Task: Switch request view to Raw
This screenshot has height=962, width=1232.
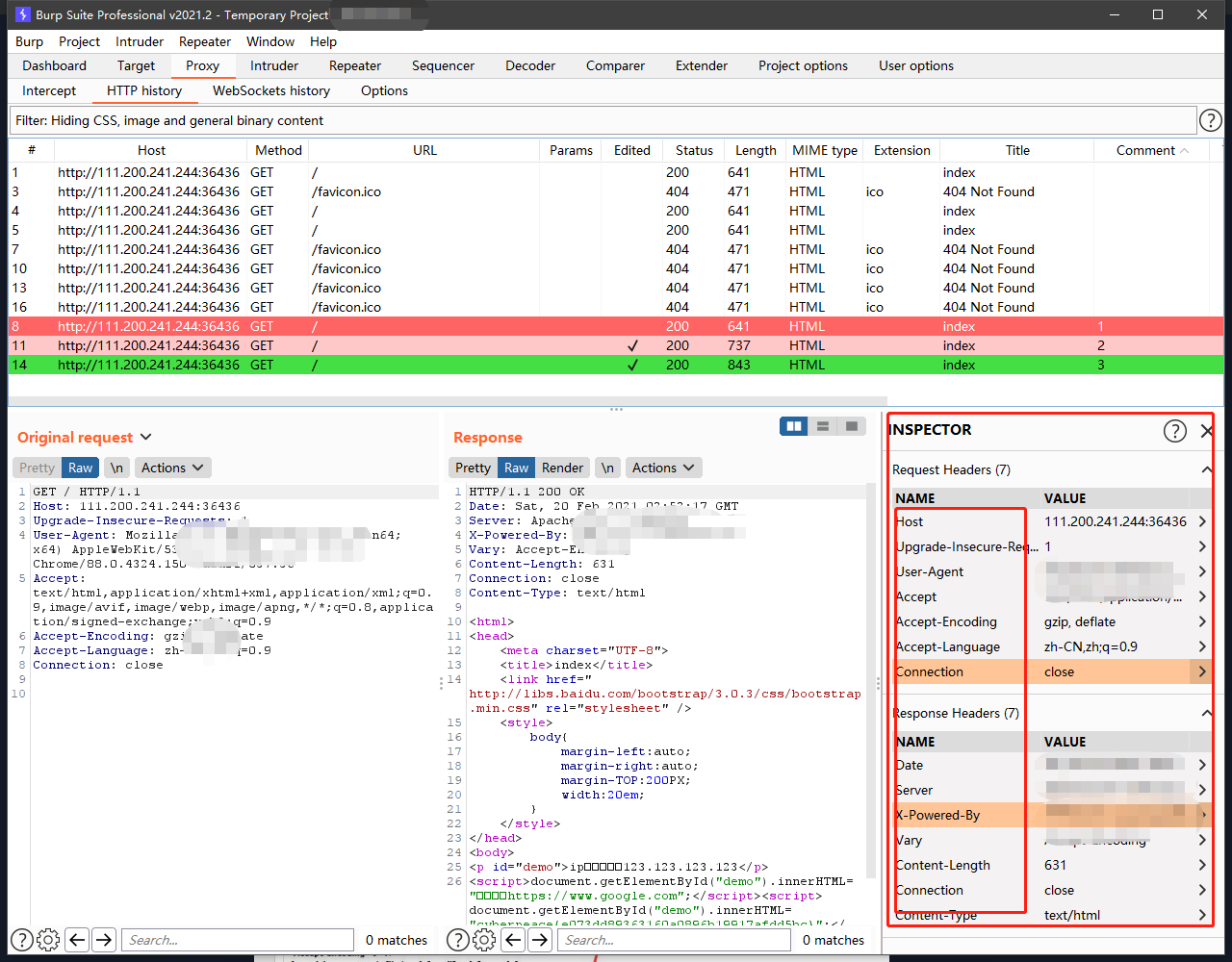Action: click(x=81, y=468)
